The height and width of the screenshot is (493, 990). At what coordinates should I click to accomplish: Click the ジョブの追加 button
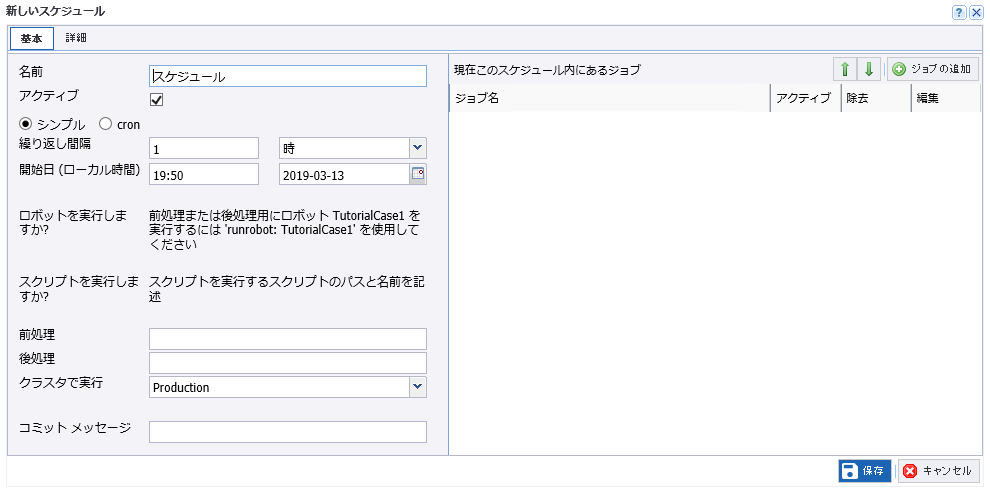coord(933,69)
